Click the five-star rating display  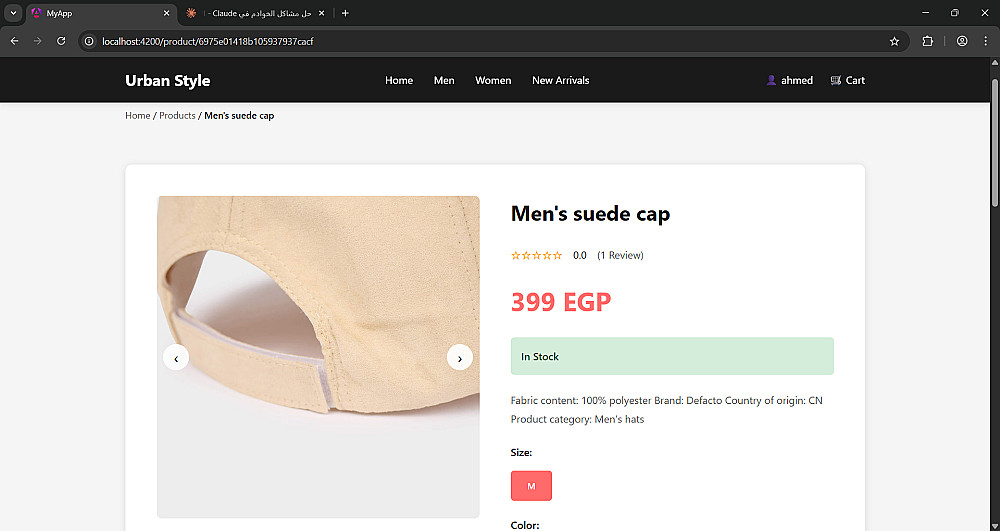(536, 256)
